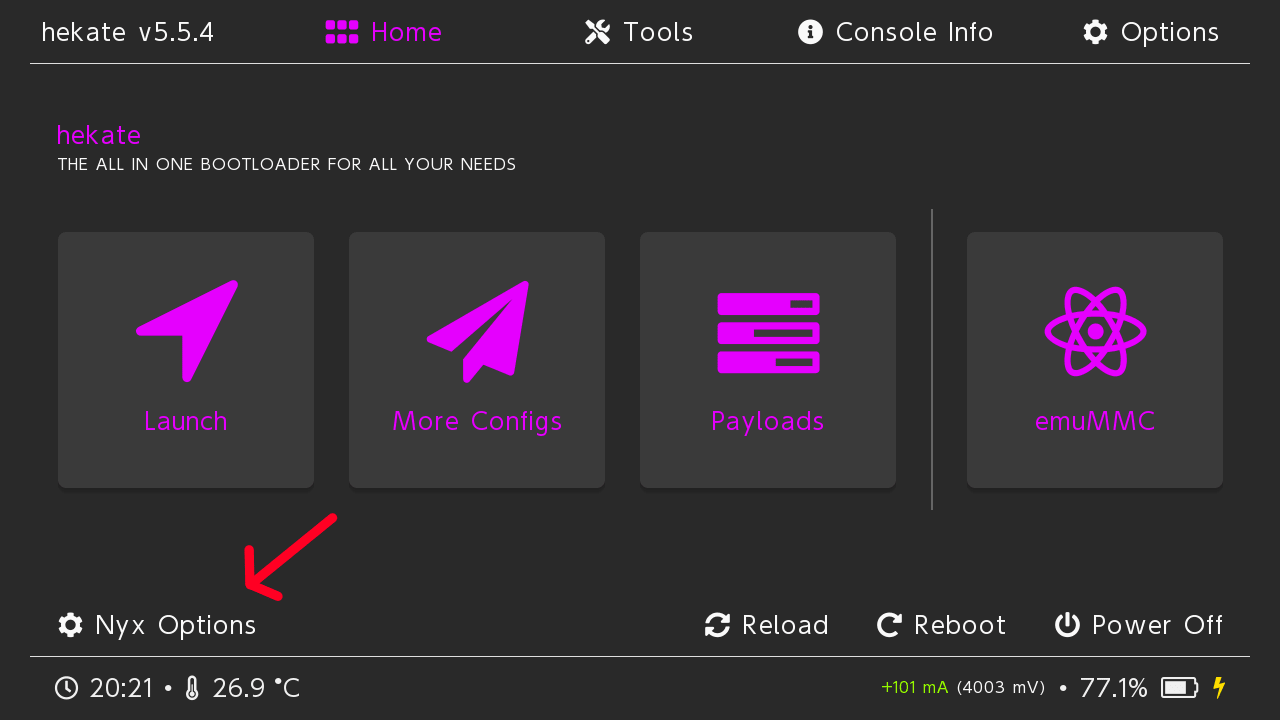Screen dimensions: 1280x720
Task: Open Nyx Options text label
Action: tap(175, 625)
